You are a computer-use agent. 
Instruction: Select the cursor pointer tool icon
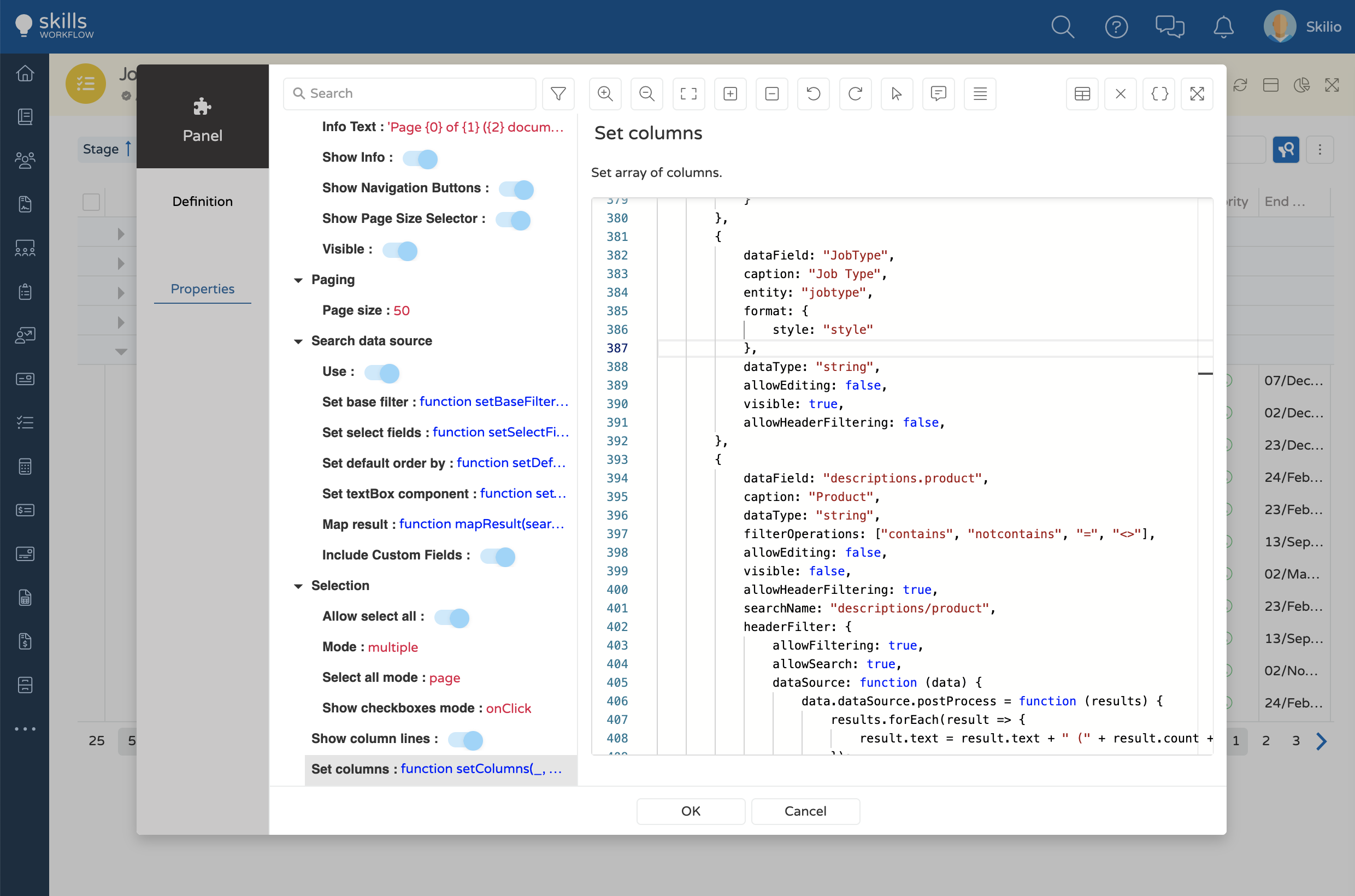coord(896,93)
